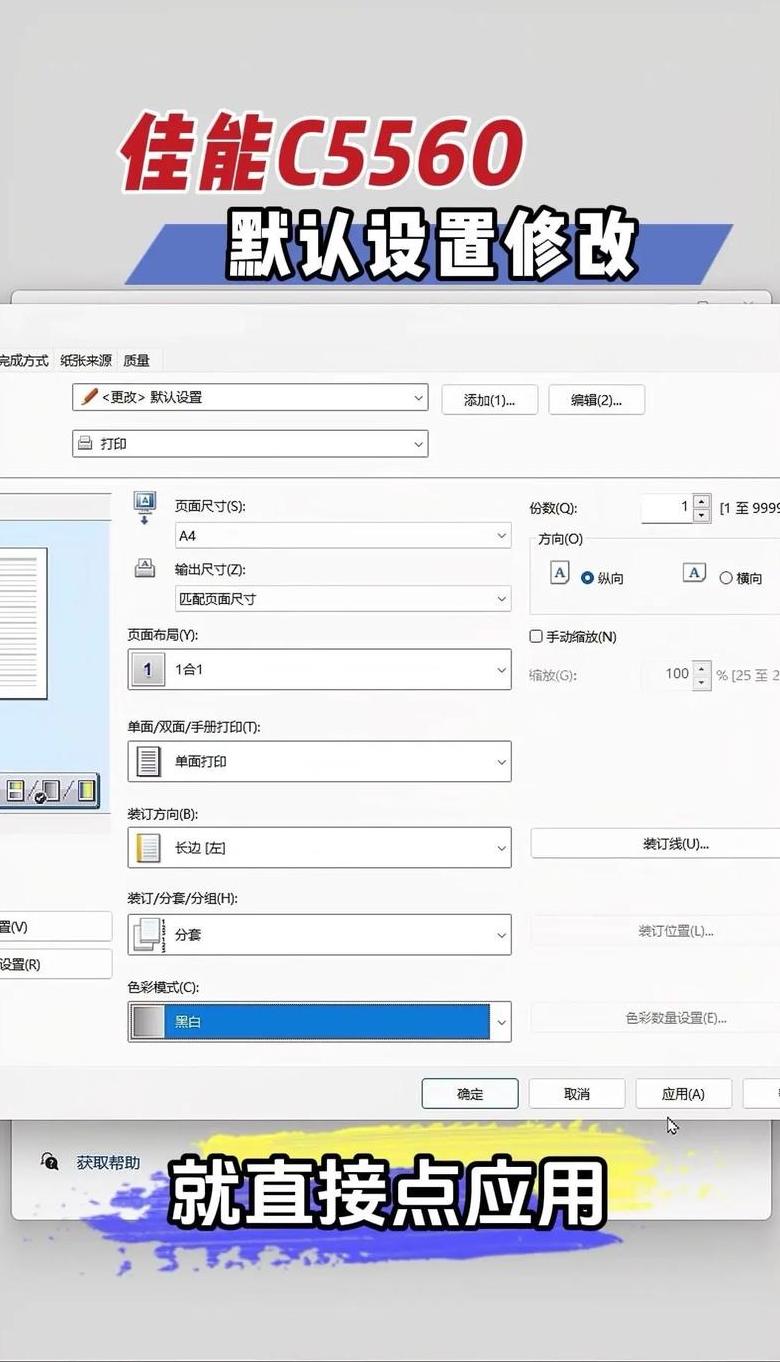Expand the 匹配页面尺寸 output size dropdown arrow
This screenshot has height=1362, width=780.
pyautogui.click(x=502, y=599)
